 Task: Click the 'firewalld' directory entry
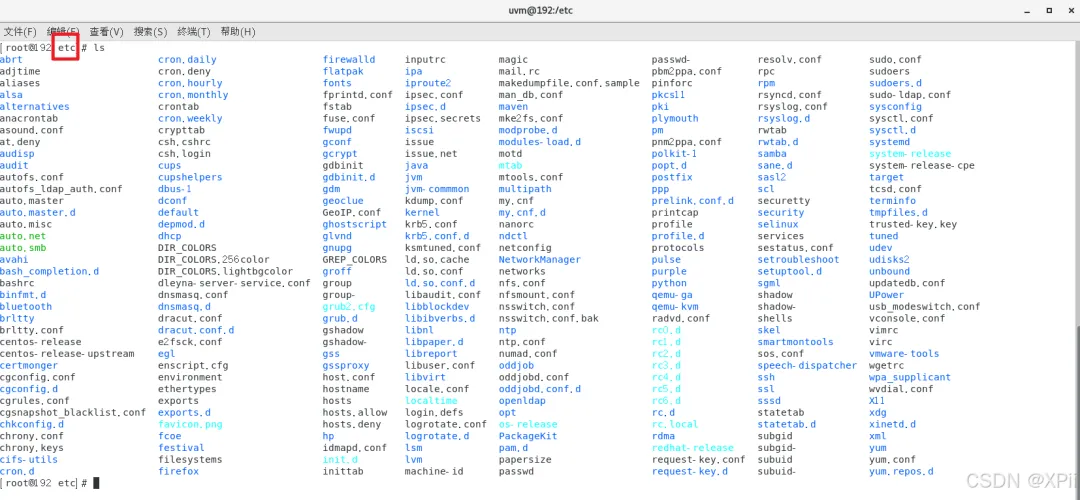click(349, 59)
